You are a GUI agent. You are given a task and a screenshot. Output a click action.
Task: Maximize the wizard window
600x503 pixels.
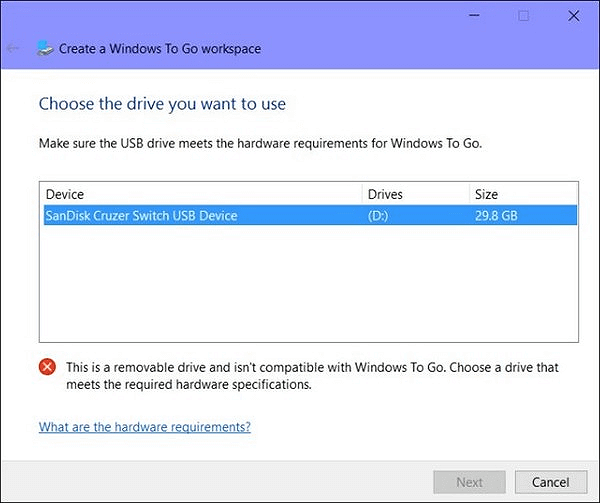click(x=524, y=15)
